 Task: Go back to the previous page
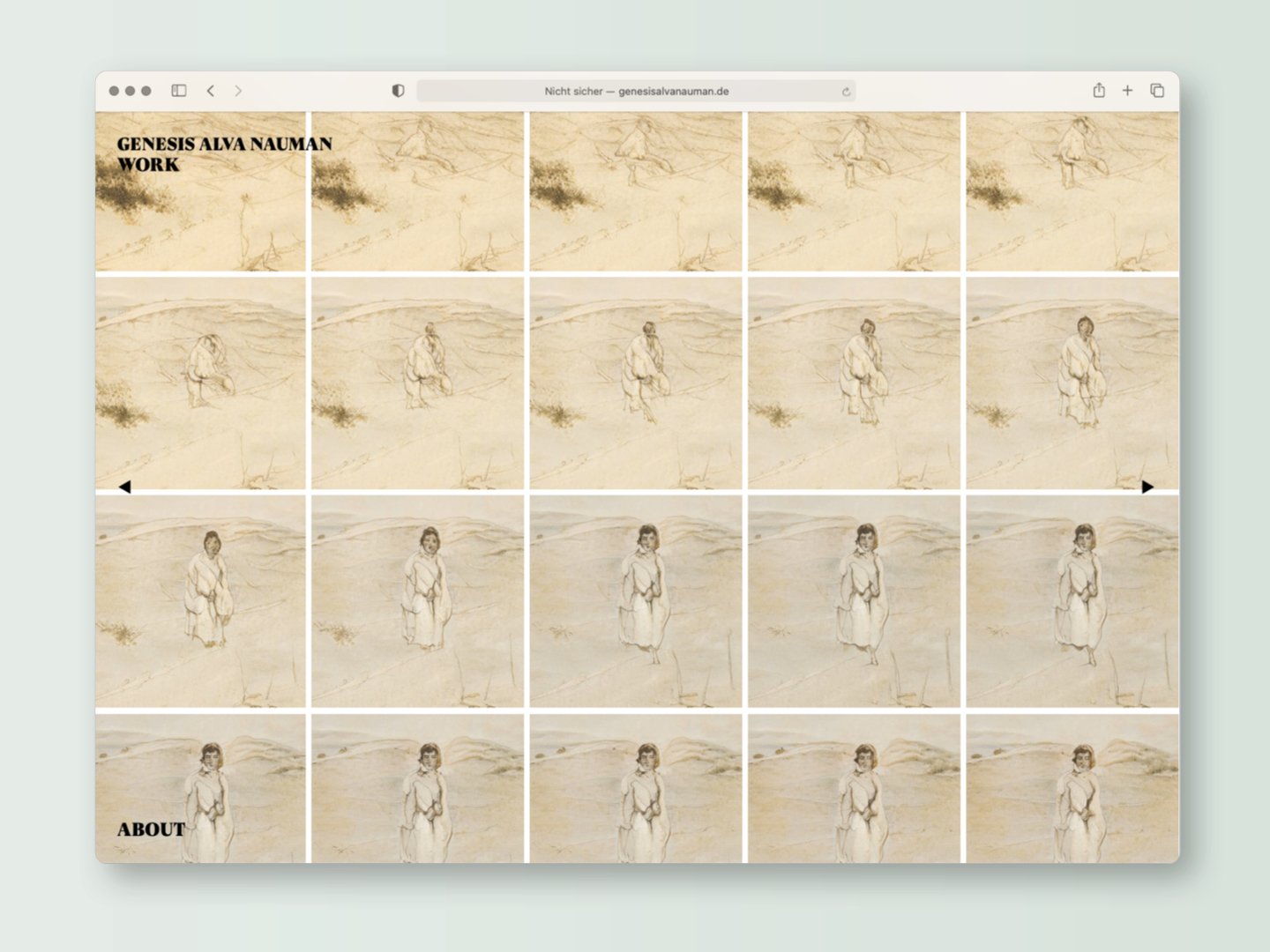(x=211, y=91)
